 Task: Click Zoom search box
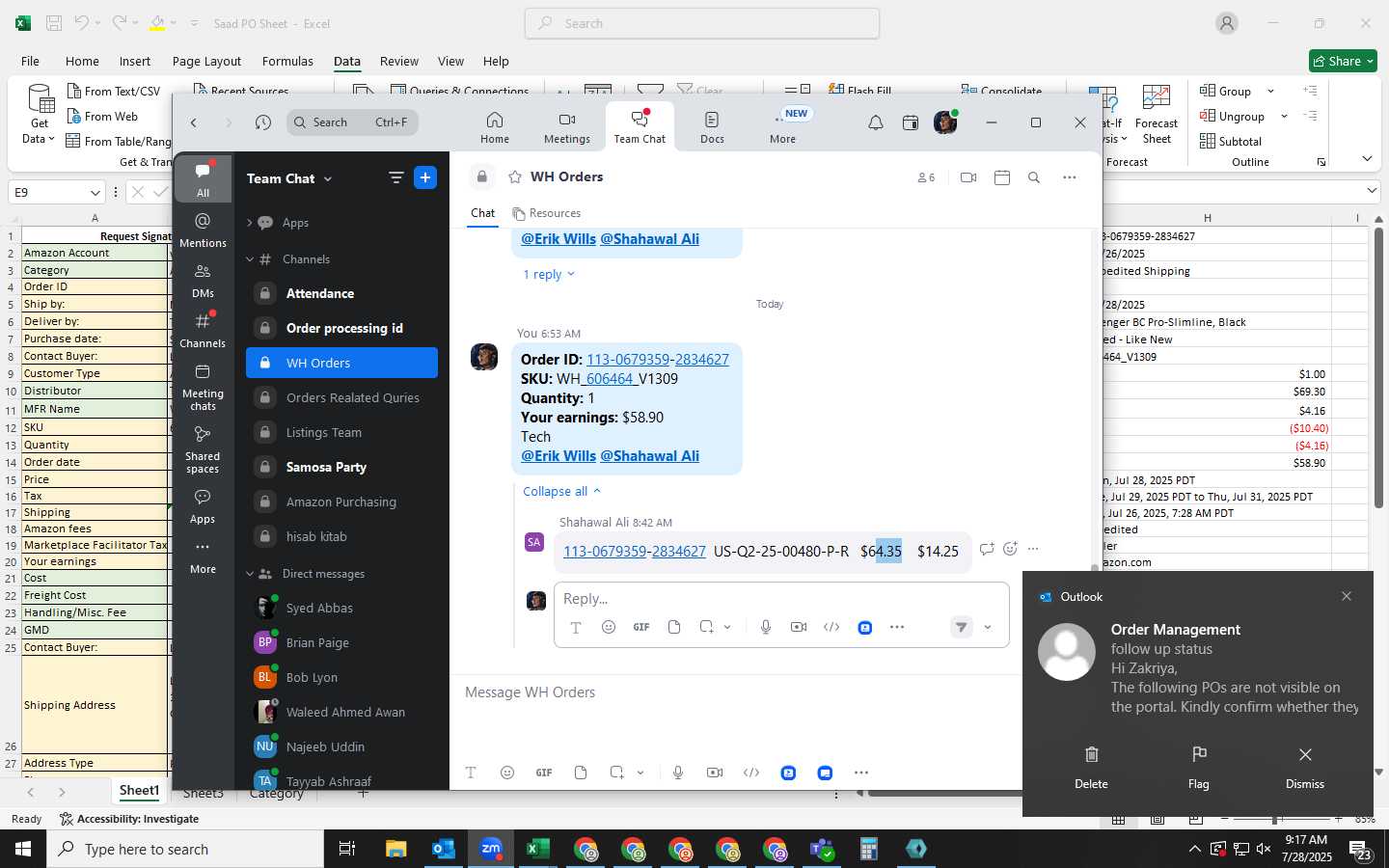[x=352, y=122]
